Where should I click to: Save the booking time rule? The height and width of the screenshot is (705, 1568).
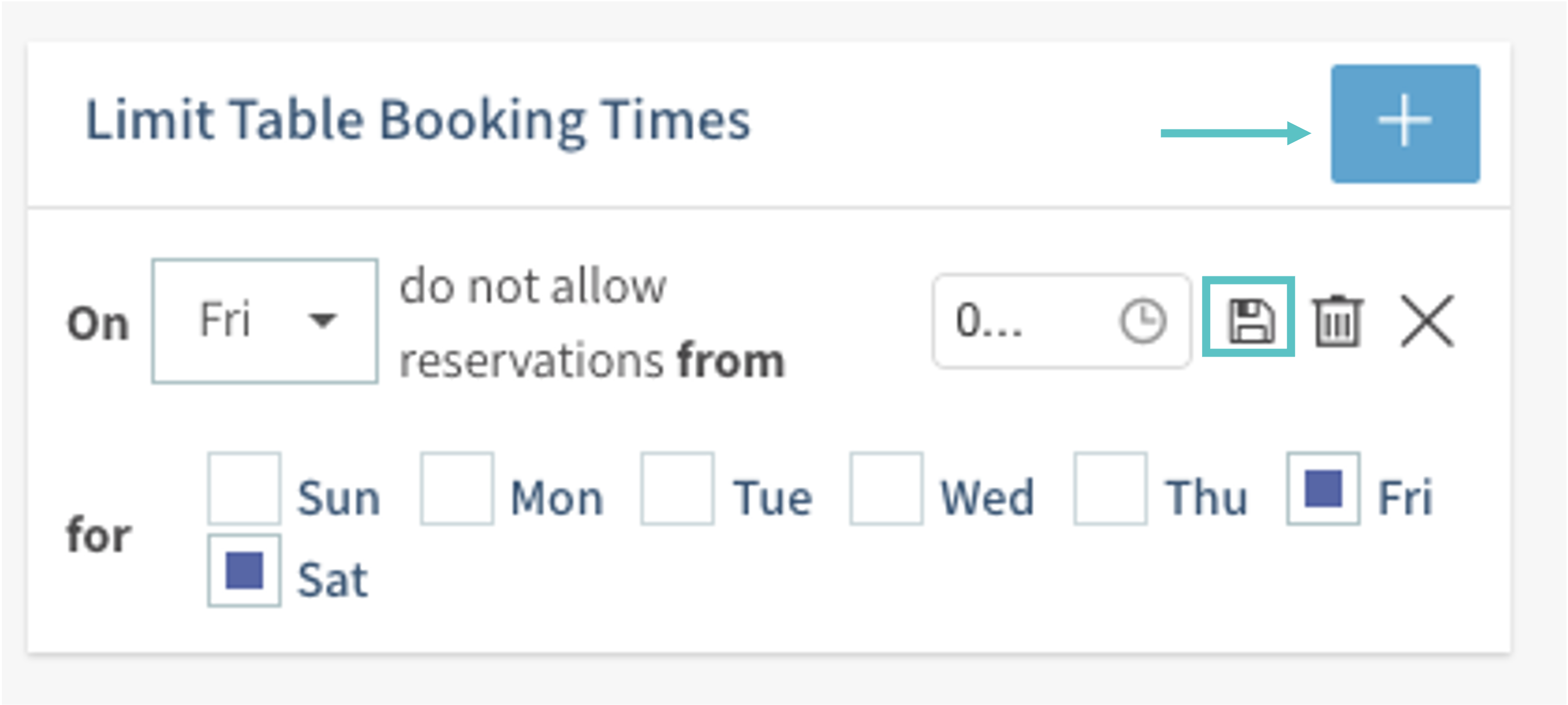tap(1248, 317)
